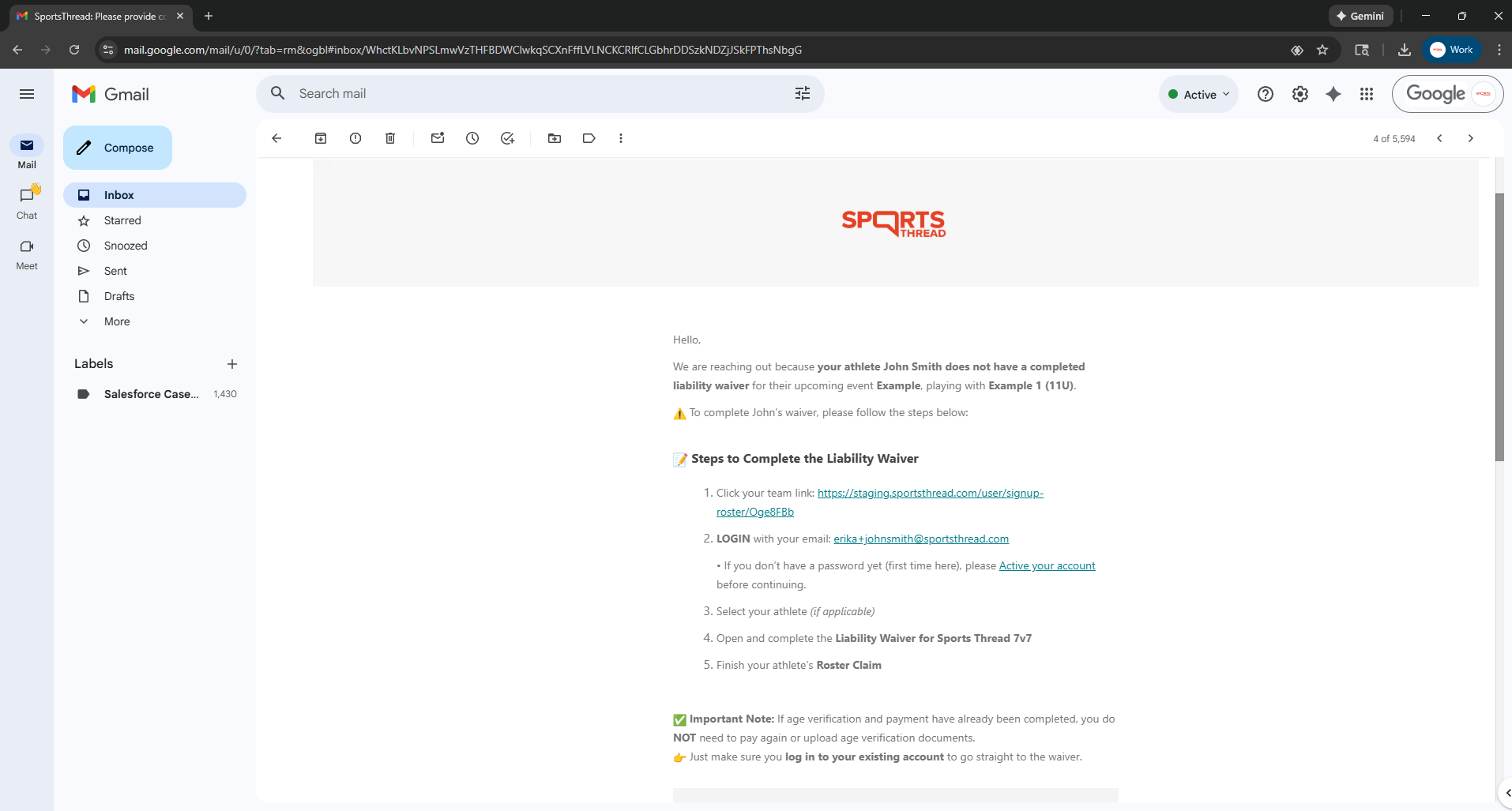The width and height of the screenshot is (1512, 811).
Task: Click the Chrome address bar URL
Action: tap(463, 50)
